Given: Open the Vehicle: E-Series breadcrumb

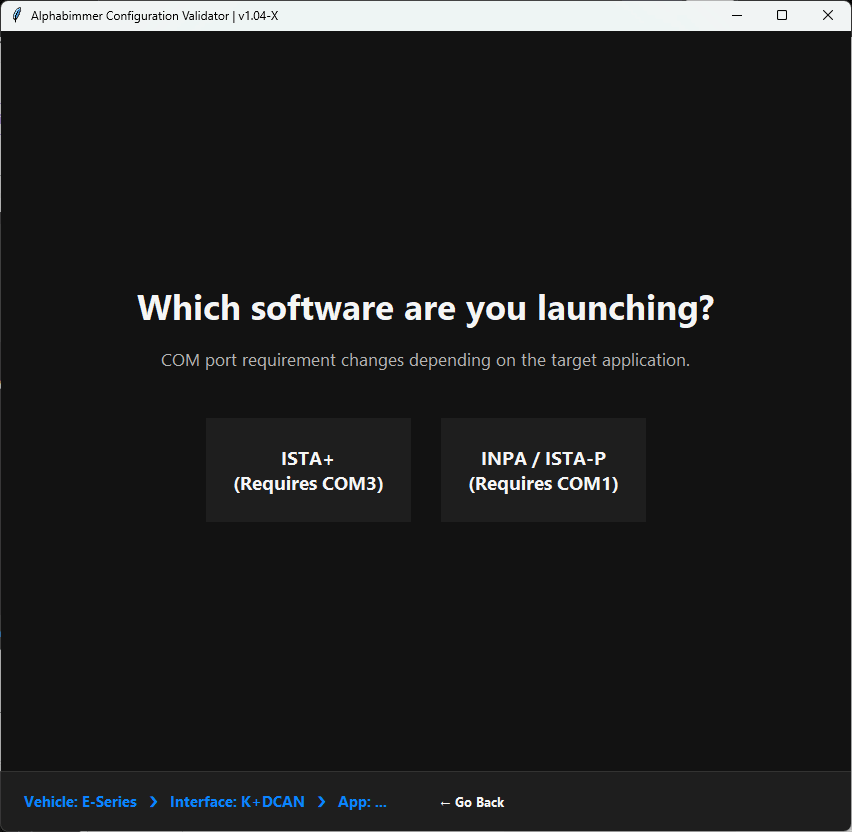Looking at the screenshot, I should coord(80,802).
